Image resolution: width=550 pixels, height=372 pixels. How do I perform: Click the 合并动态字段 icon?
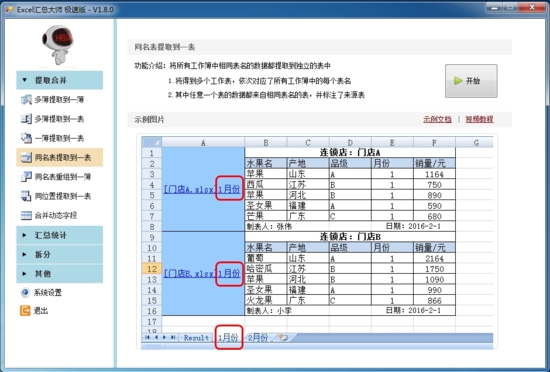(x=26, y=215)
